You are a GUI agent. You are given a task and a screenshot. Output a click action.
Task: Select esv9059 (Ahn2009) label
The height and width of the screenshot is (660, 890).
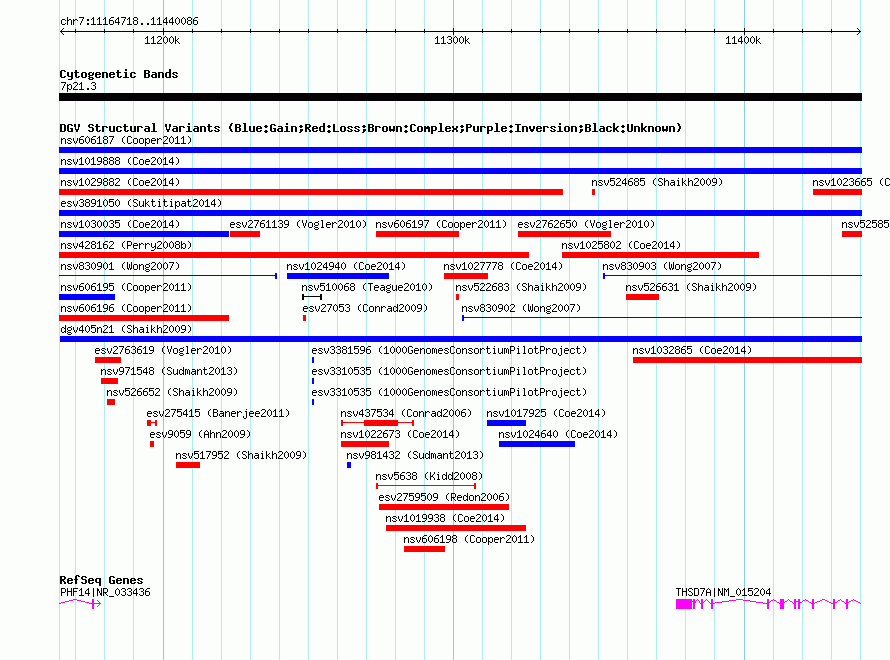[x=200, y=434]
